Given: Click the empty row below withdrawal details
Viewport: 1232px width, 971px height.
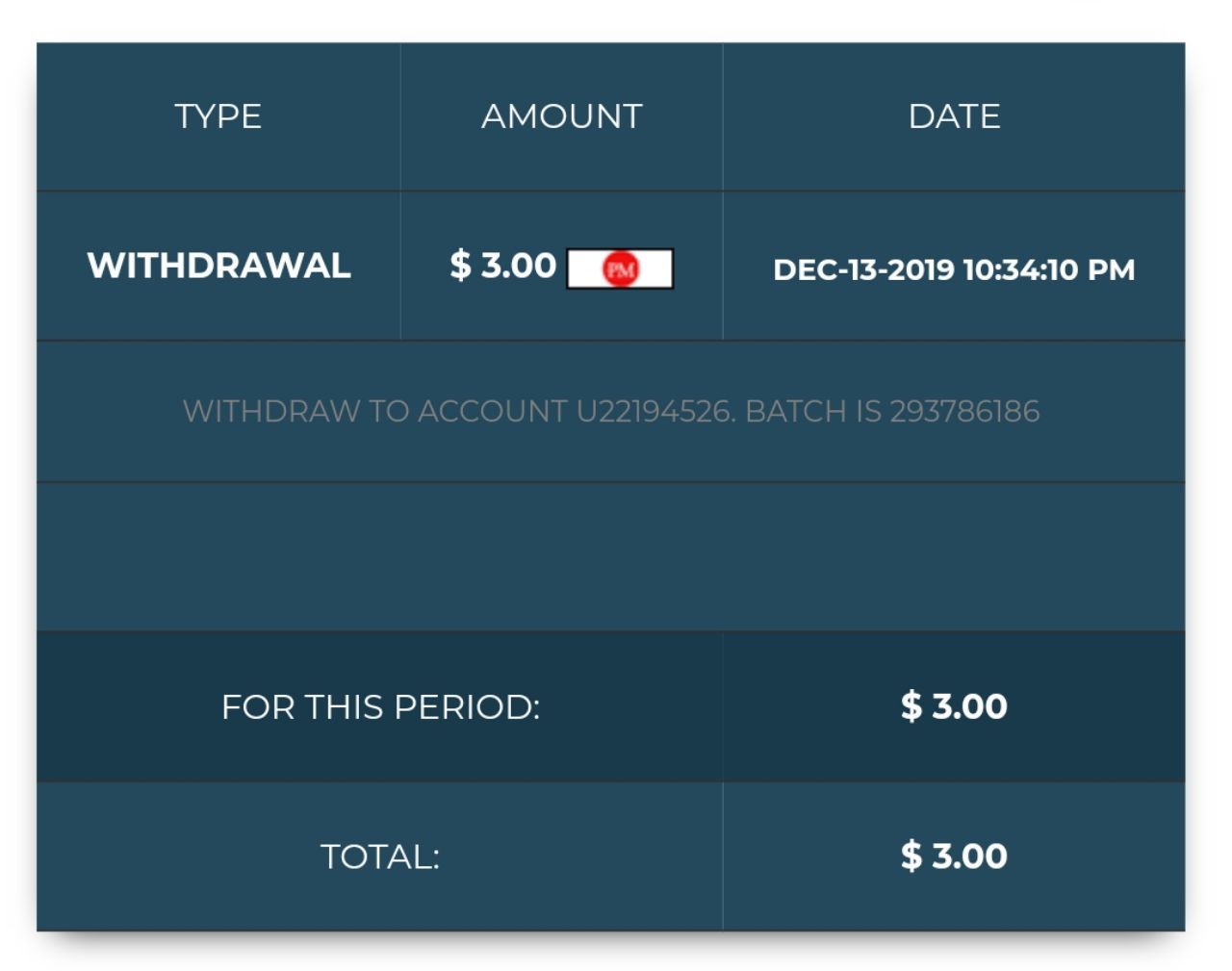Looking at the screenshot, I should point(610,556).
